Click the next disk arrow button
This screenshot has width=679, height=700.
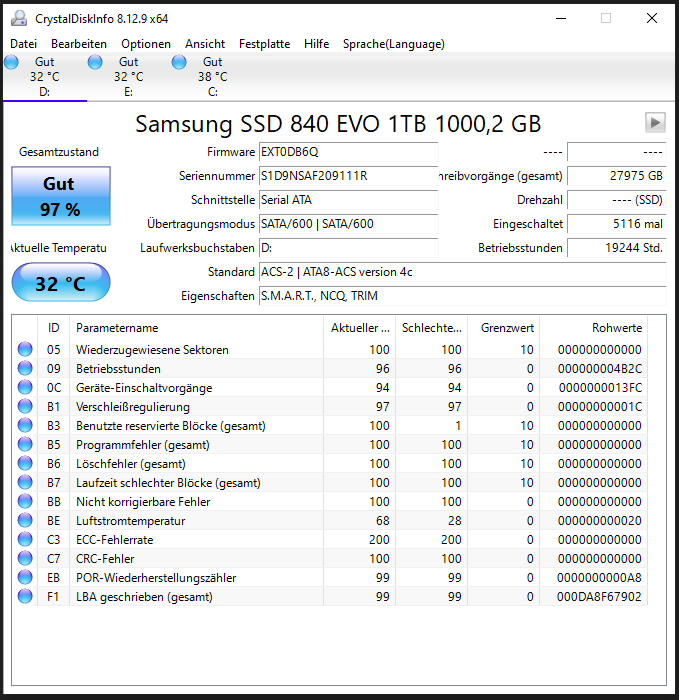[x=655, y=123]
